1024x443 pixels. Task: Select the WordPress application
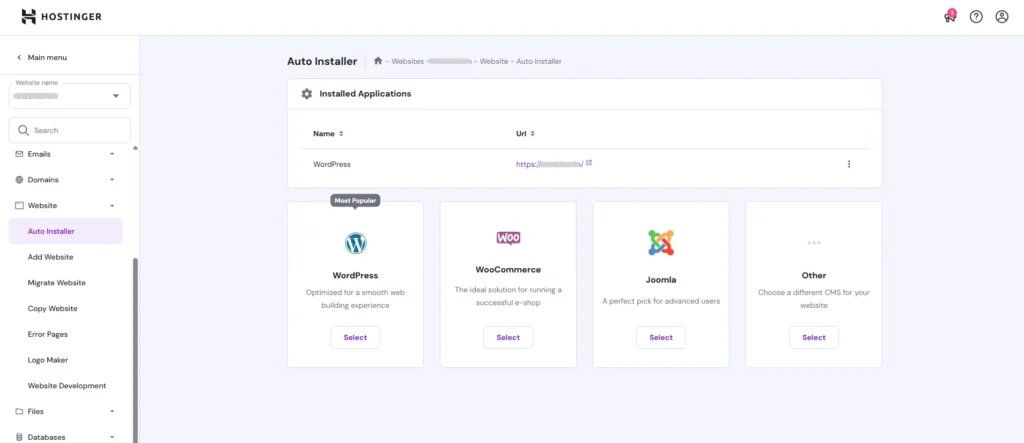(x=355, y=338)
